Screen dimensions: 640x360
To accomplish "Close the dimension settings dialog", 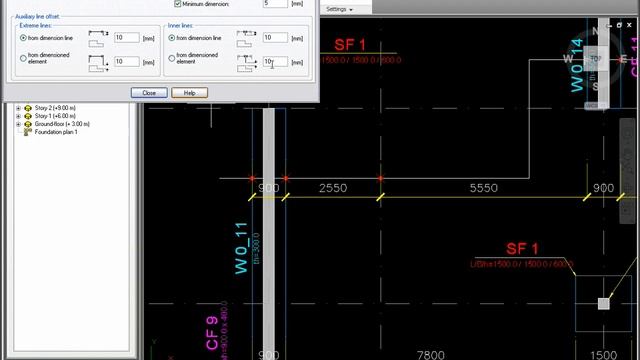I will [x=149, y=93].
